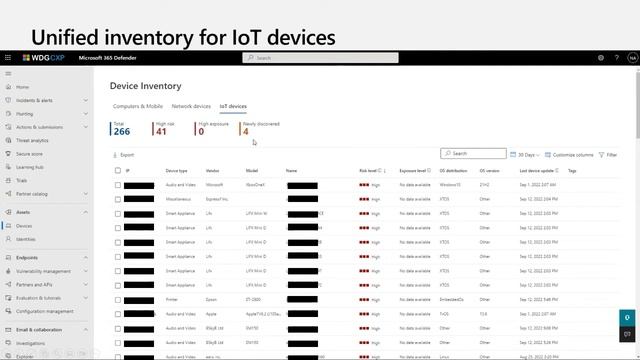Filter by Newly discovered count 4
This screenshot has width=640, height=360.
[260, 129]
